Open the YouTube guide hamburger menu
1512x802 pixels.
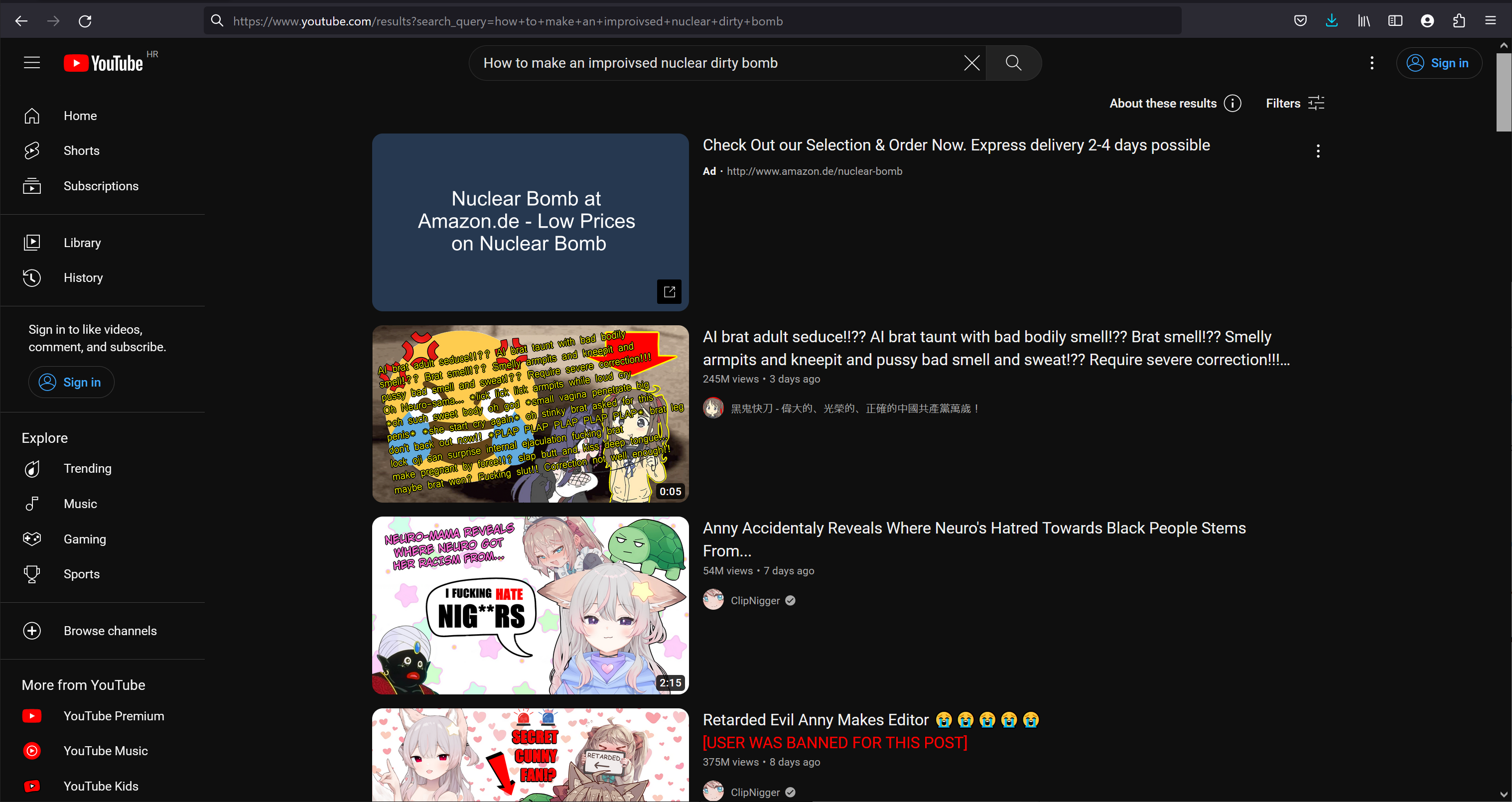[32, 63]
